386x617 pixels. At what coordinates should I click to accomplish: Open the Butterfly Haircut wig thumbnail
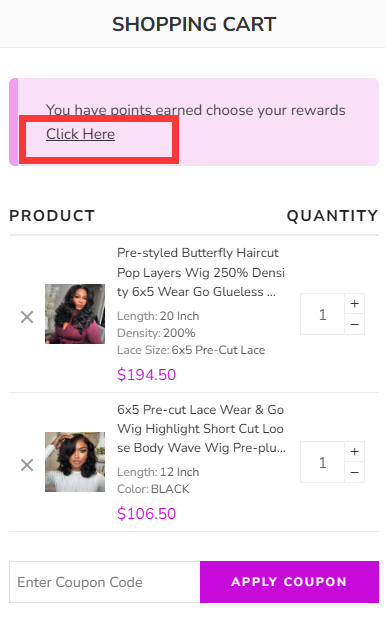click(x=75, y=314)
